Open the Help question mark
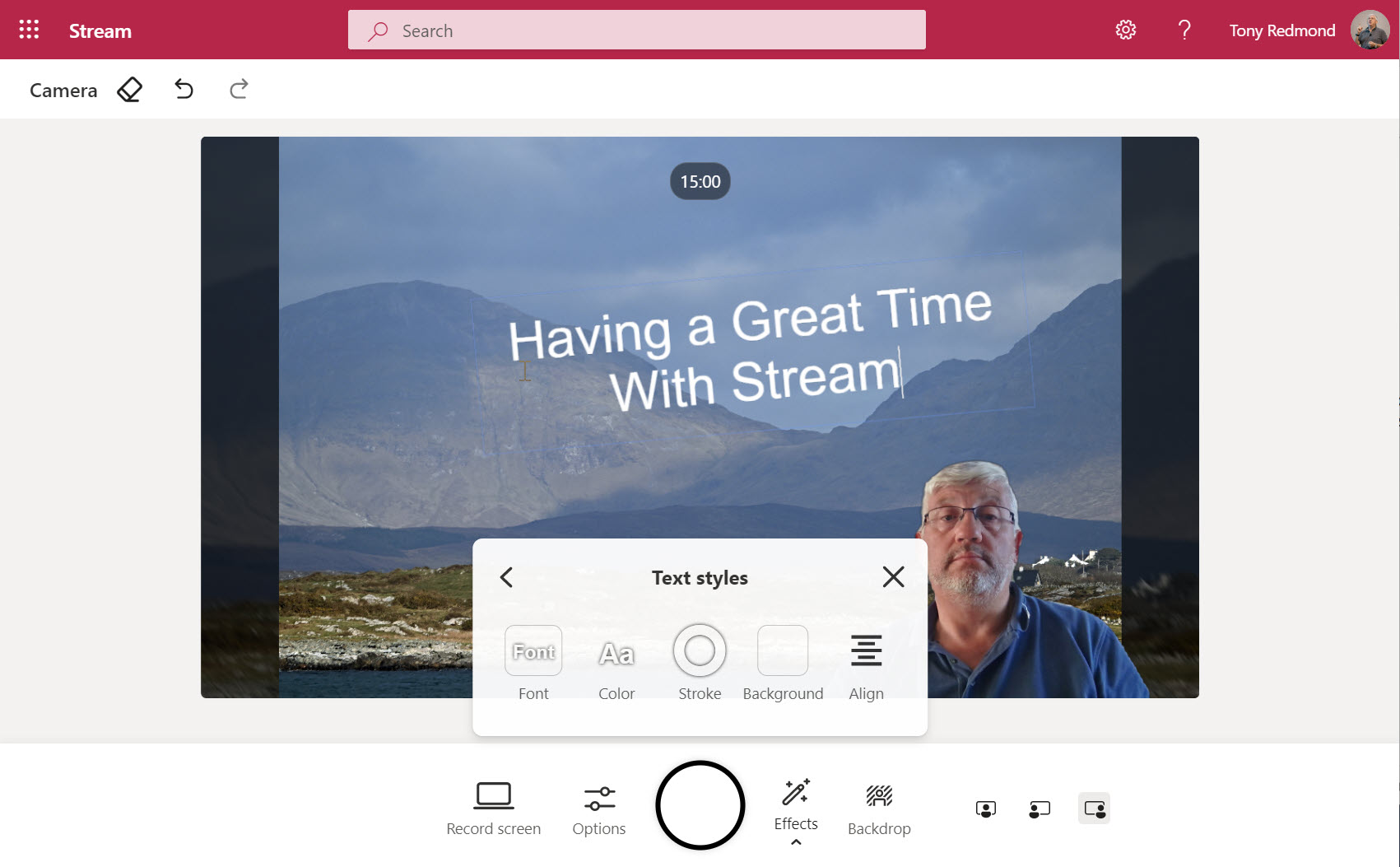Image resolution: width=1400 pixels, height=867 pixels. [x=1184, y=30]
